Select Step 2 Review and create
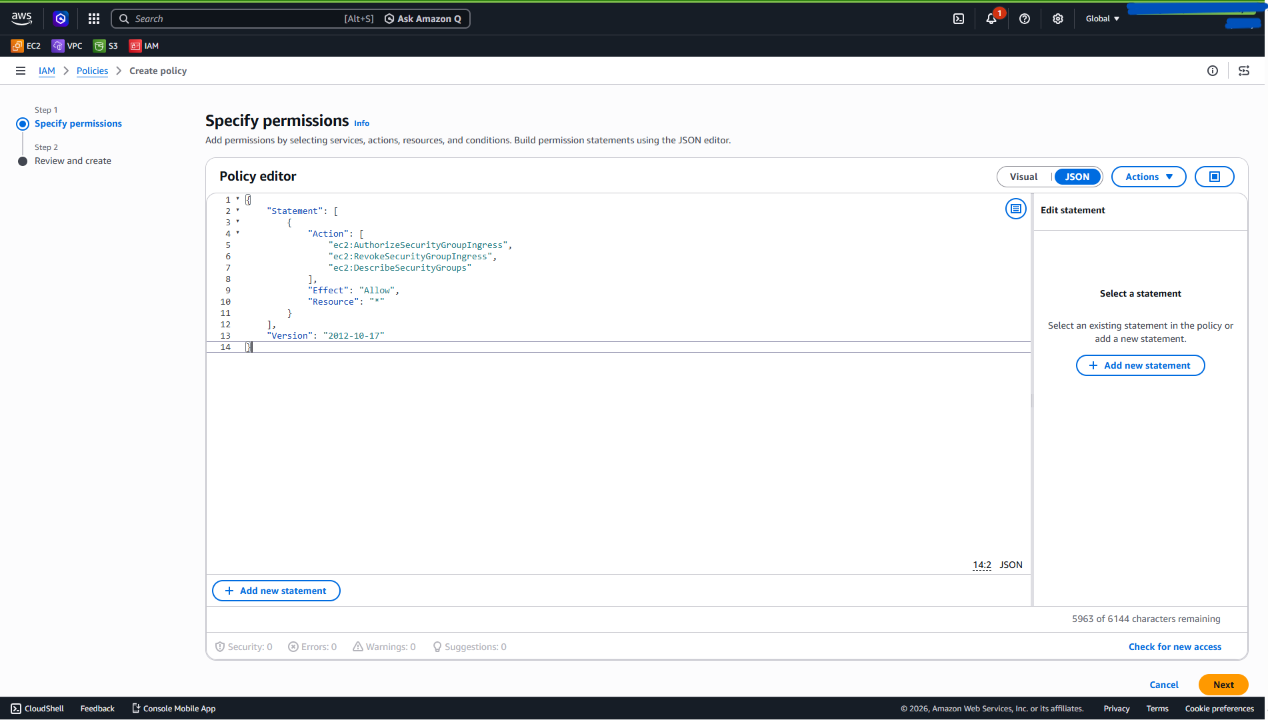Viewport: 1268px width, 720px height. coord(73,161)
